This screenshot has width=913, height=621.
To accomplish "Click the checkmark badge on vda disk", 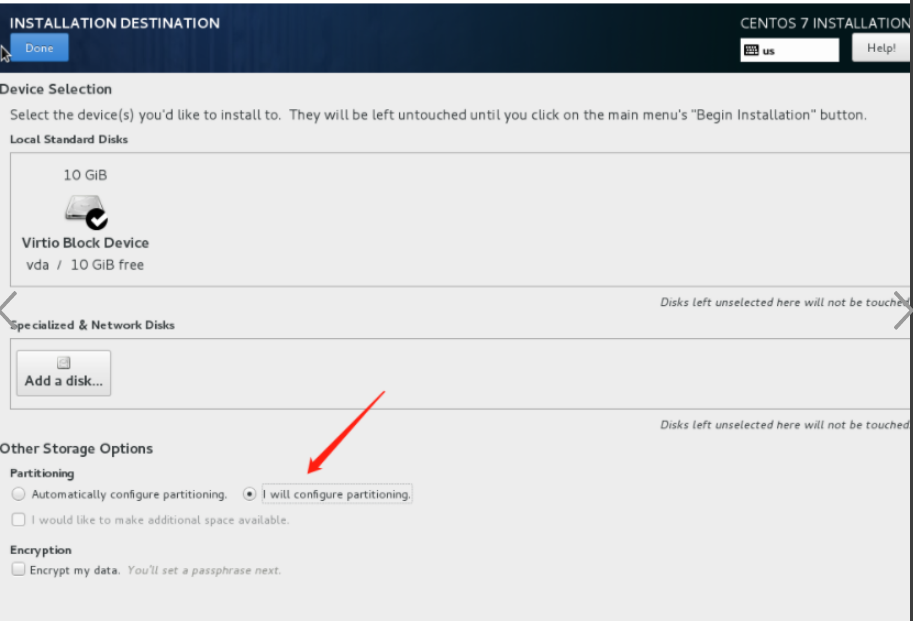I will pos(97,219).
